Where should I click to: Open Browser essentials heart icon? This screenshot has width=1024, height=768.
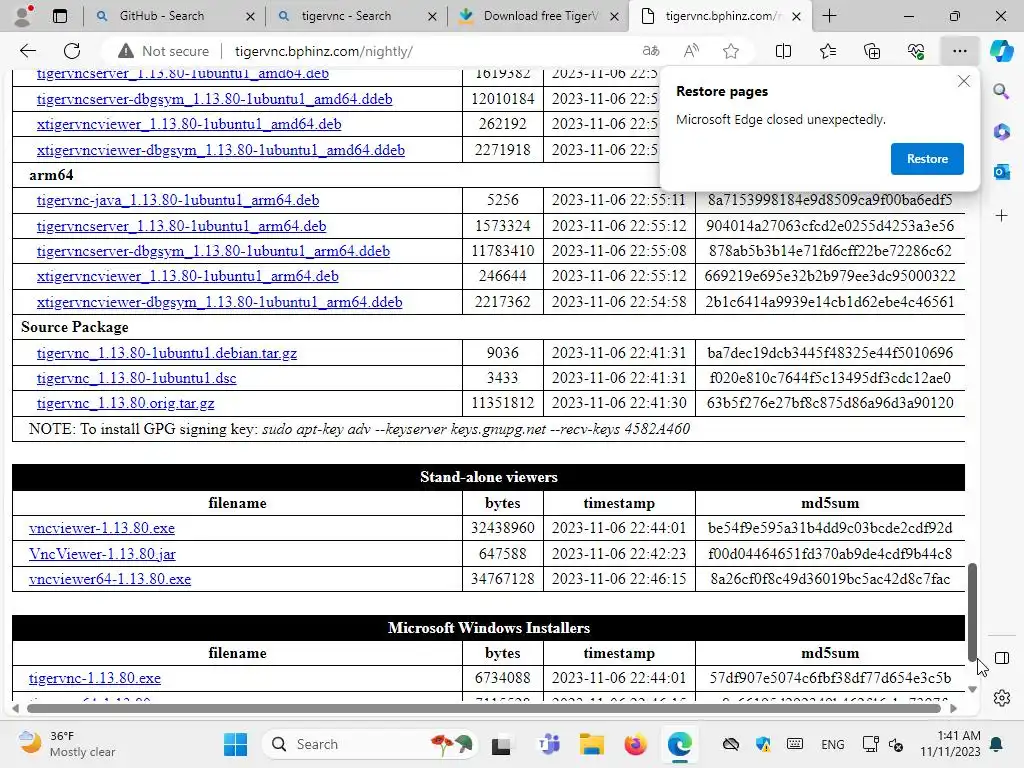pyautogui.click(x=916, y=51)
